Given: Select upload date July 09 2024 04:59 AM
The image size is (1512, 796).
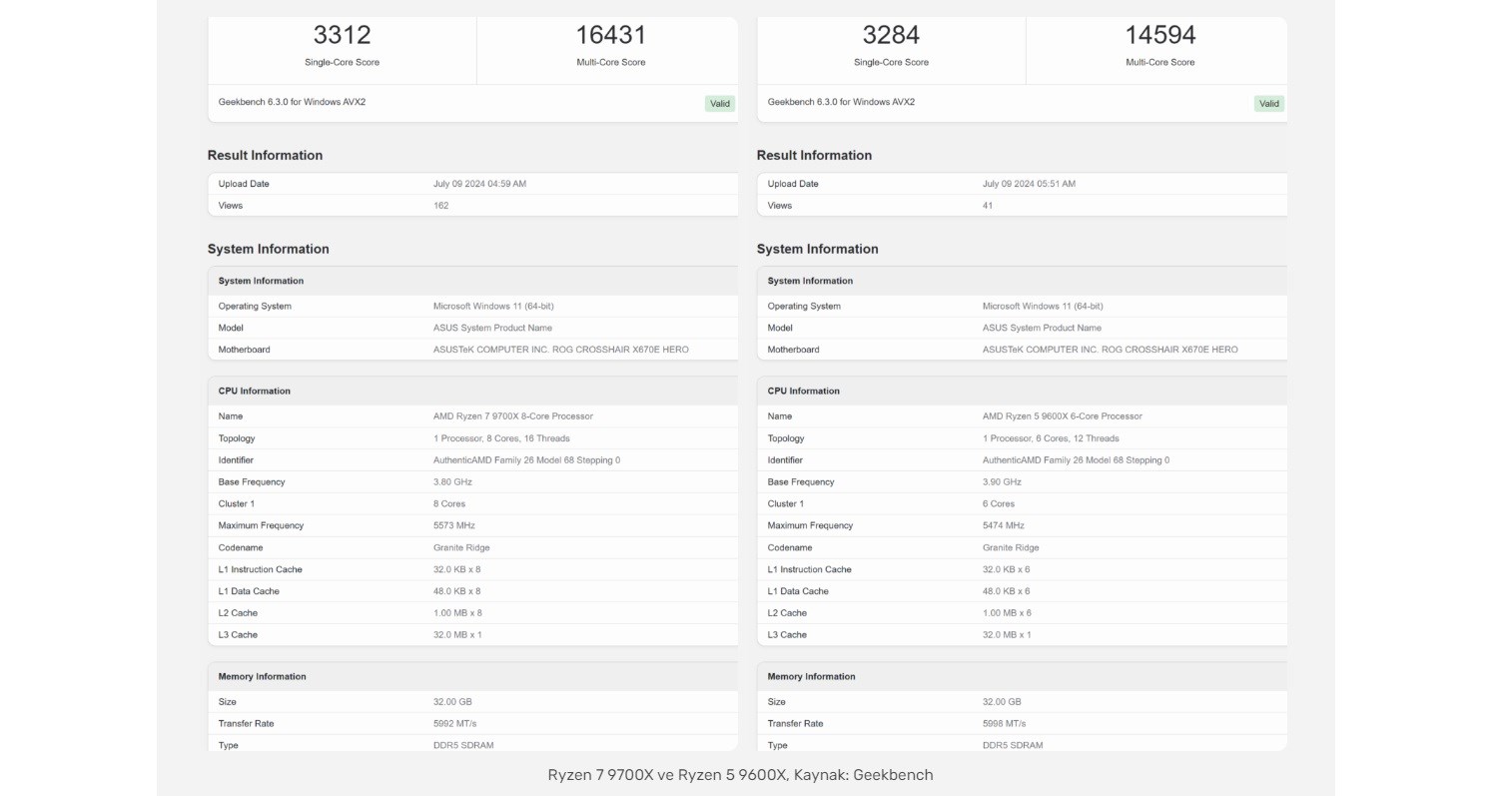Looking at the screenshot, I should [x=479, y=184].
